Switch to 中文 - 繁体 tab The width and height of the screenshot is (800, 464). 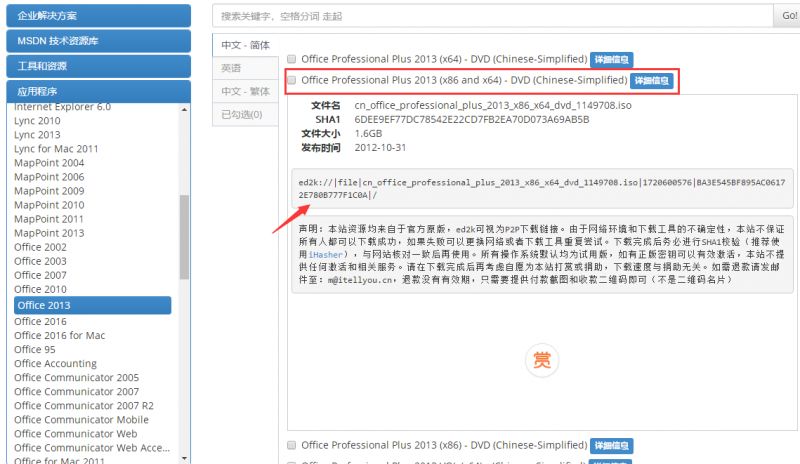click(x=245, y=91)
